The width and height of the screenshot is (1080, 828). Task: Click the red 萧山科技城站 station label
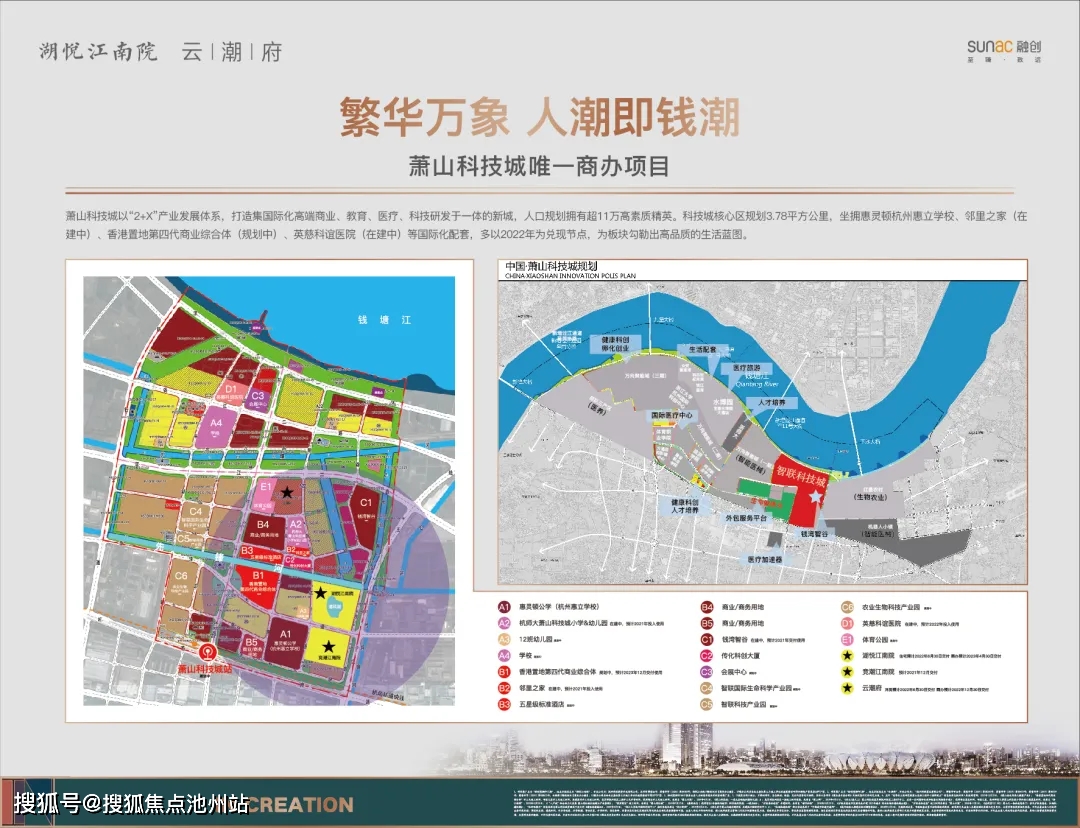(205, 669)
